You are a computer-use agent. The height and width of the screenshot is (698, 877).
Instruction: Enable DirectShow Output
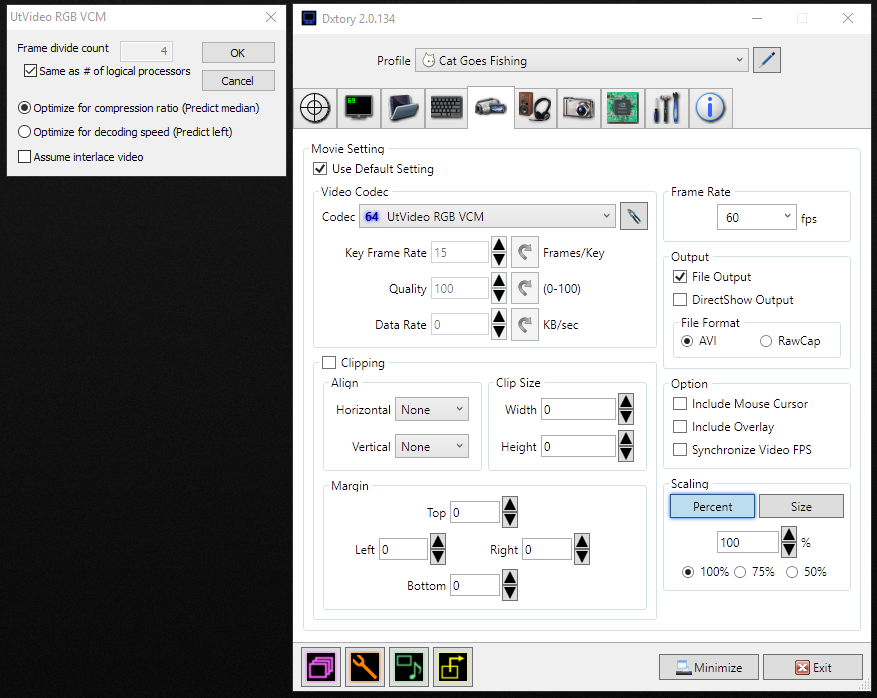680,300
